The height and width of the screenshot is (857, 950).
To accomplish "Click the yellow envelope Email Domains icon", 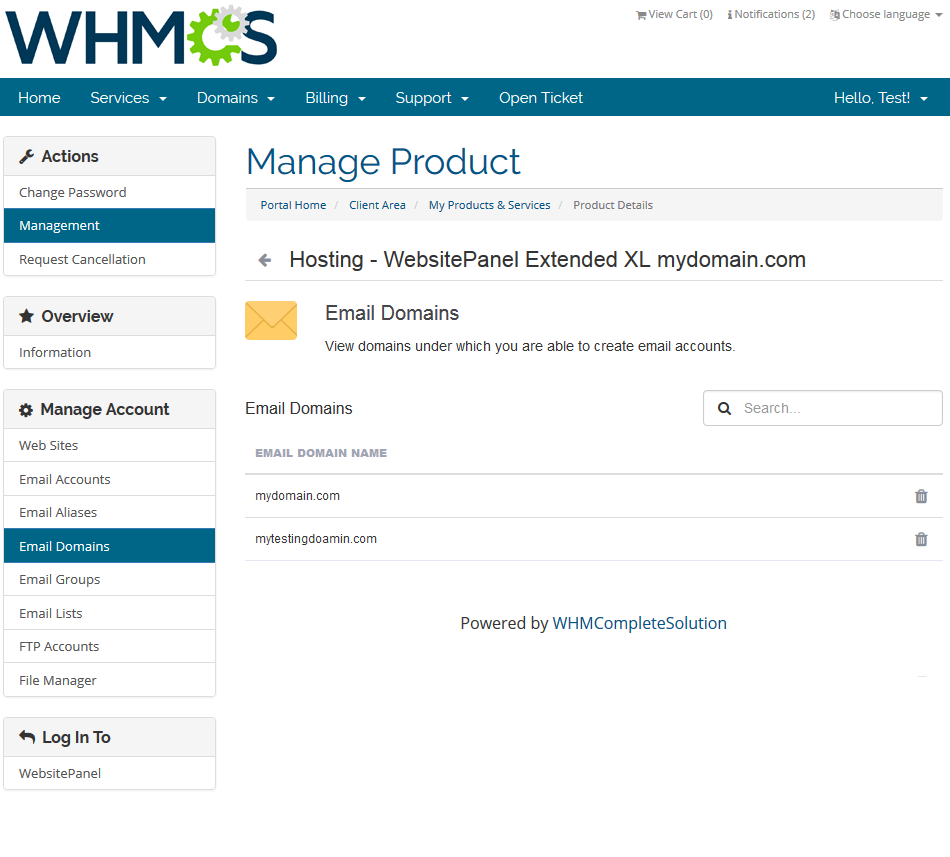I will click(x=271, y=320).
